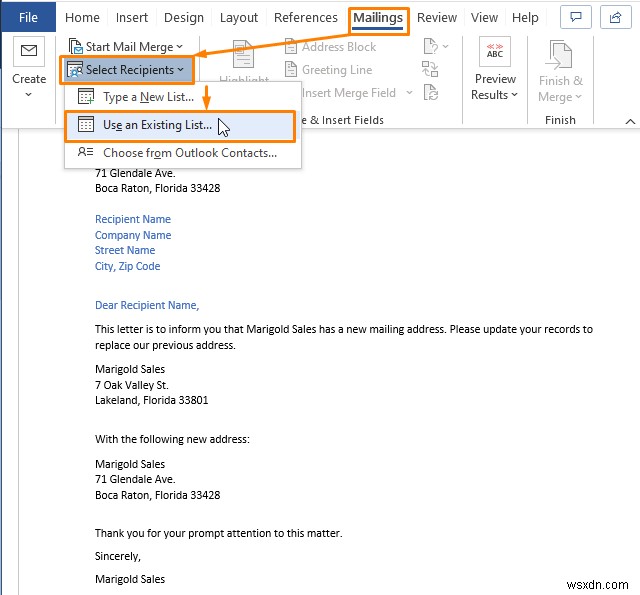The height and width of the screenshot is (595, 640).
Task: Click the City, Zip Code placeholder
Action: pos(127,266)
